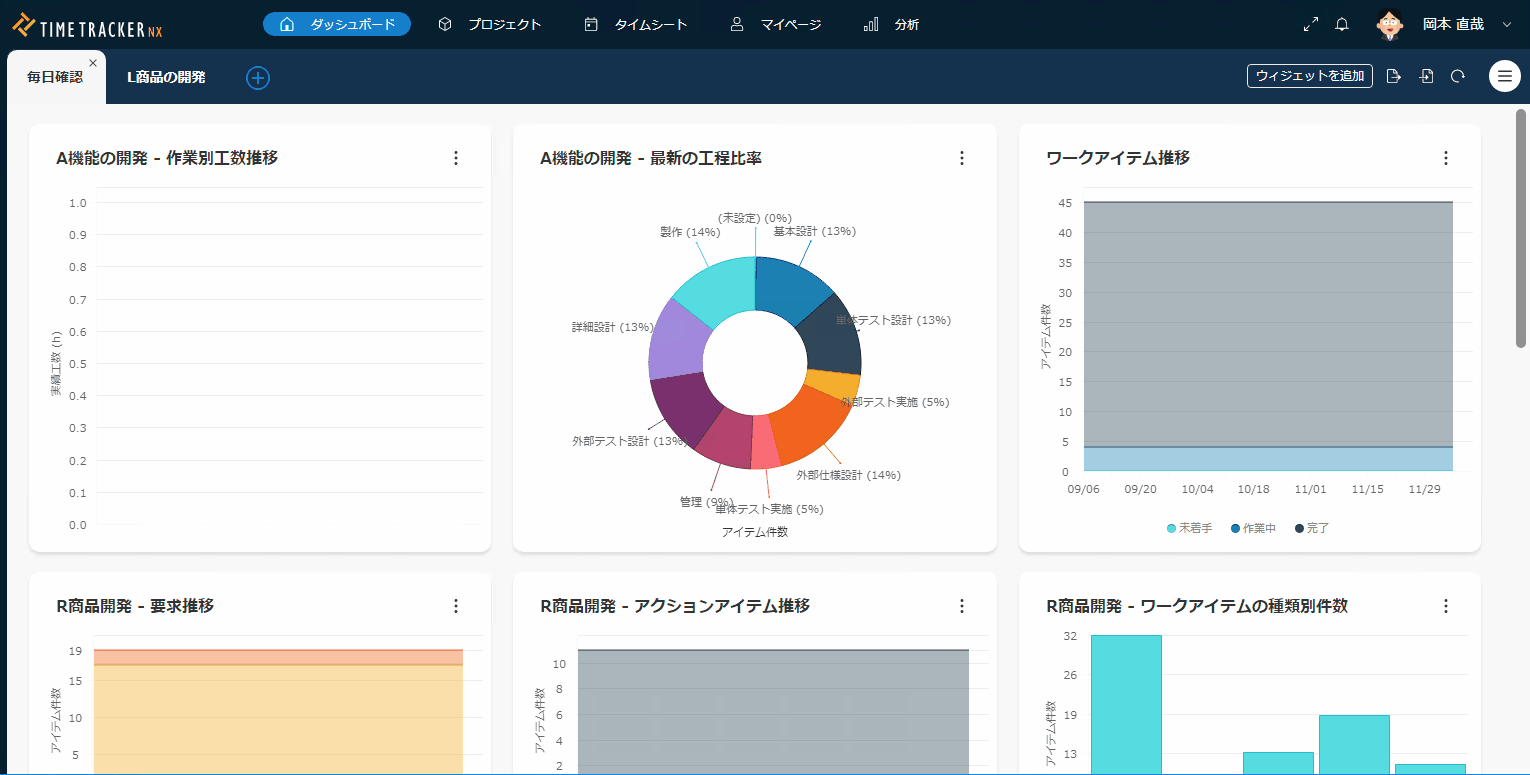Image resolution: width=1530 pixels, height=775 pixels.
Task: Add a new dashboard tab with plus icon
Action: pos(258,77)
